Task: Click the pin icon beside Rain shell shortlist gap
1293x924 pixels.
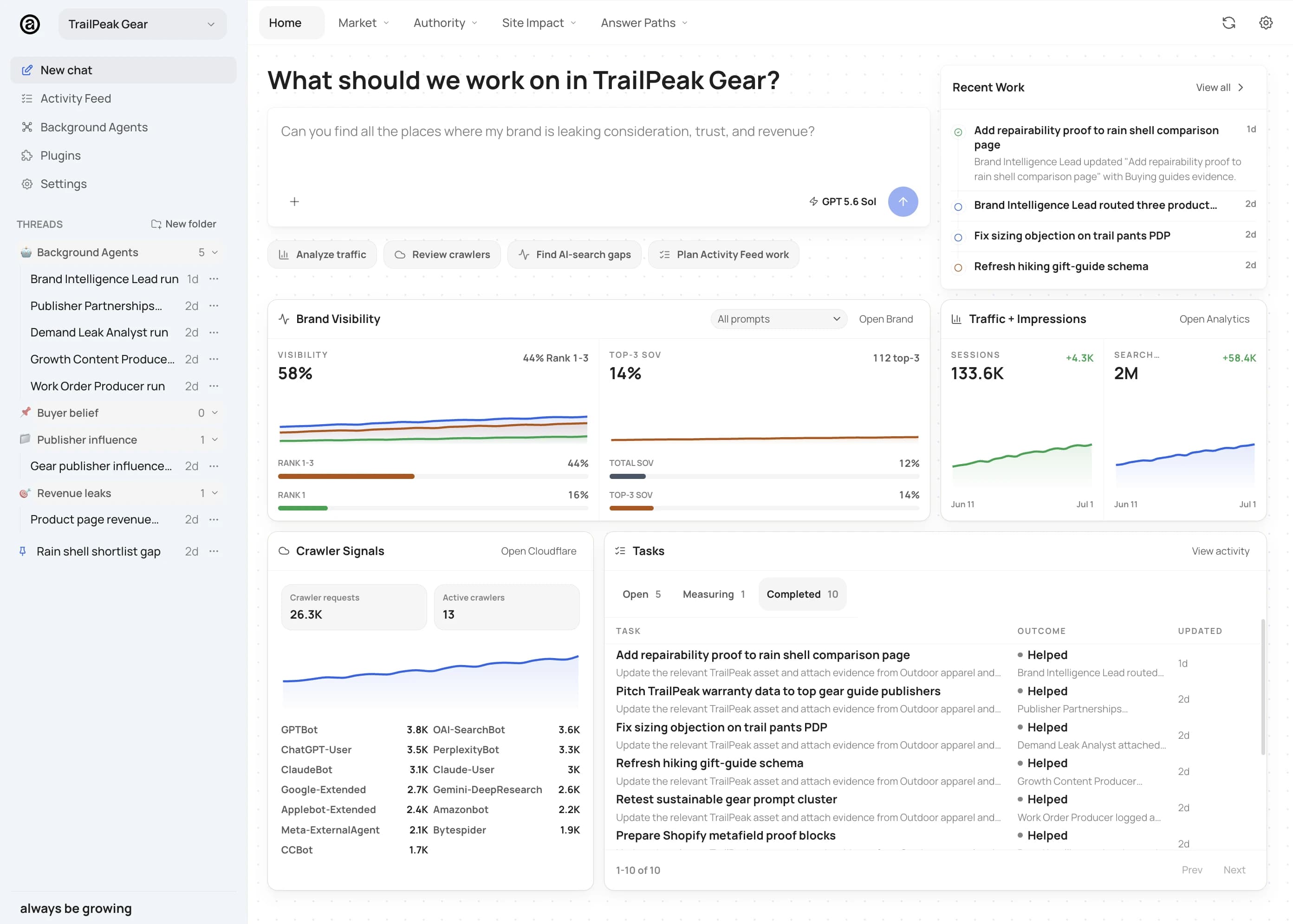Action: [x=23, y=551]
